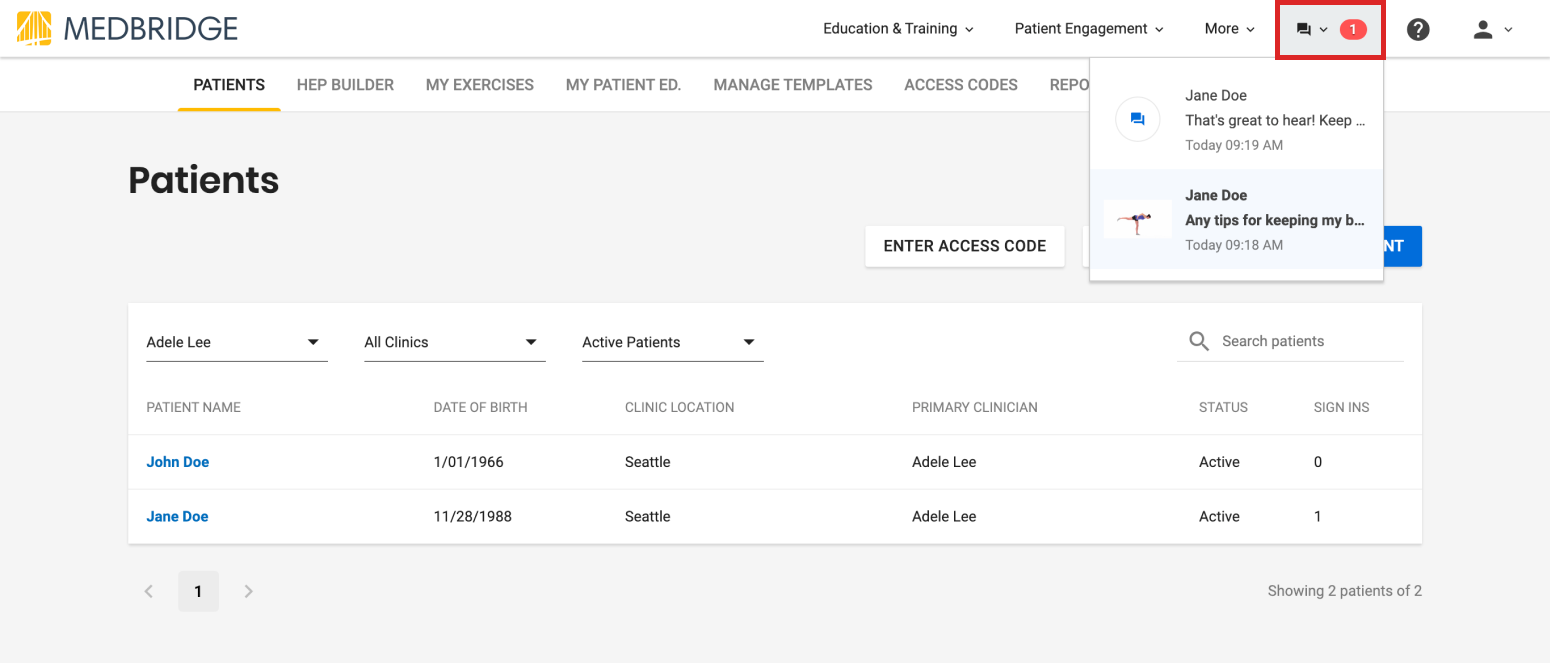Open Access Codes tab
The image size is (1550, 663).
click(x=961, y=85)
